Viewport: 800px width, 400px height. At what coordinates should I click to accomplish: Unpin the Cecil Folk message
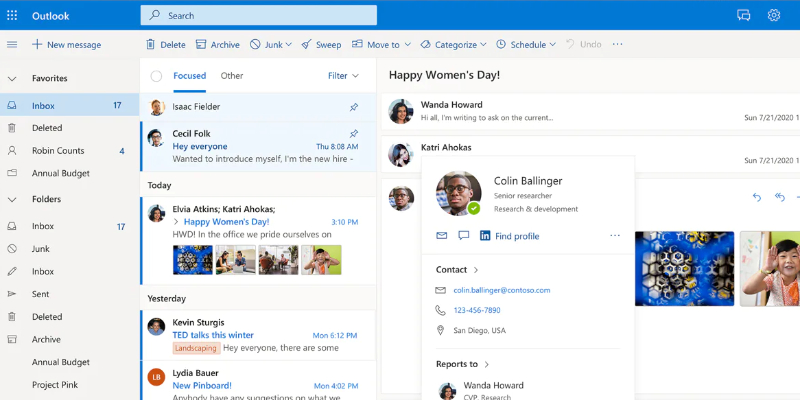353,133
